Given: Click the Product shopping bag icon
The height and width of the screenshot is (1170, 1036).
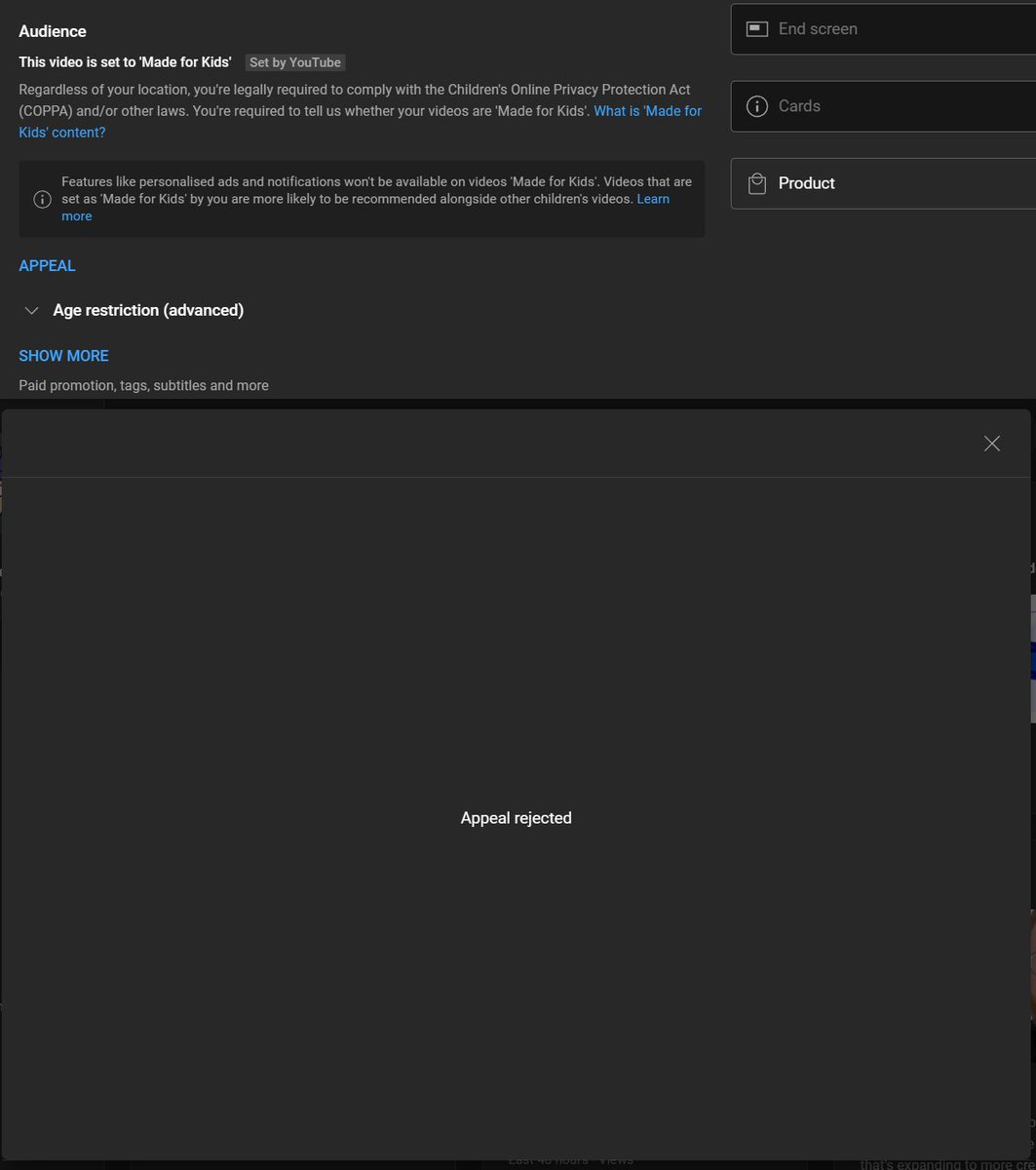Looking at the screenshot, I should 757,183.
